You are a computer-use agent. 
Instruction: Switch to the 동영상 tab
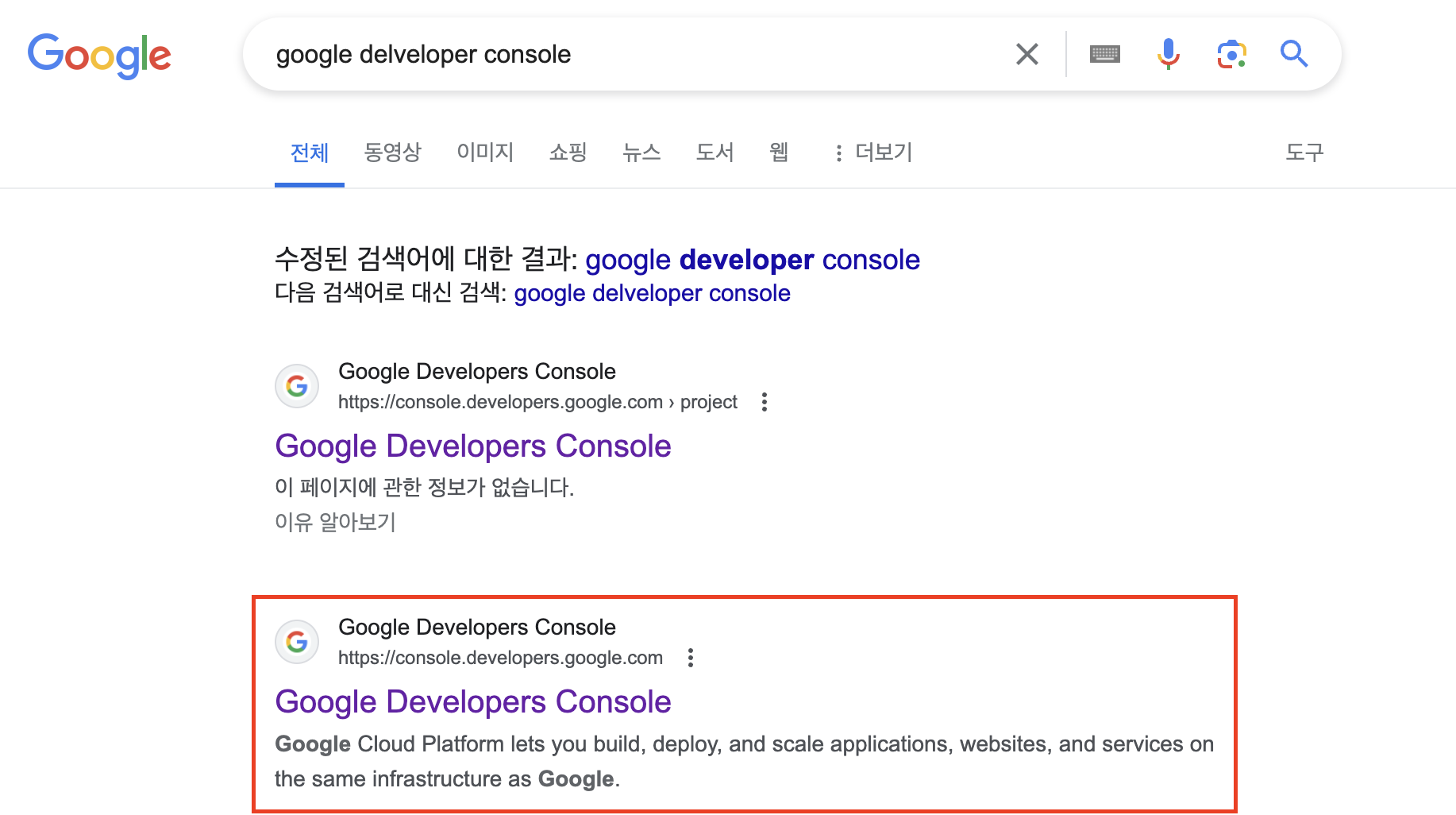(392, 152)
